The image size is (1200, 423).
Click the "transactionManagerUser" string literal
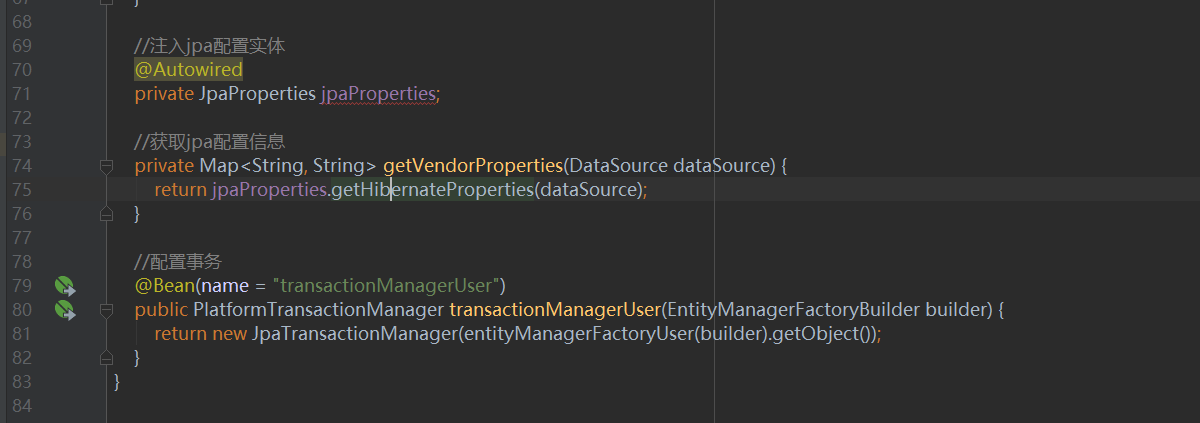(388, 286)
